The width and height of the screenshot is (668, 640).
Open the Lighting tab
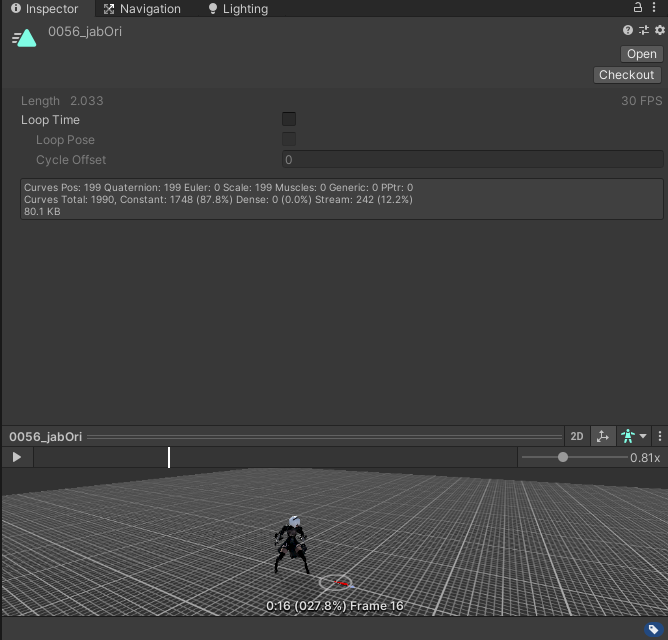tap(238, 9)
